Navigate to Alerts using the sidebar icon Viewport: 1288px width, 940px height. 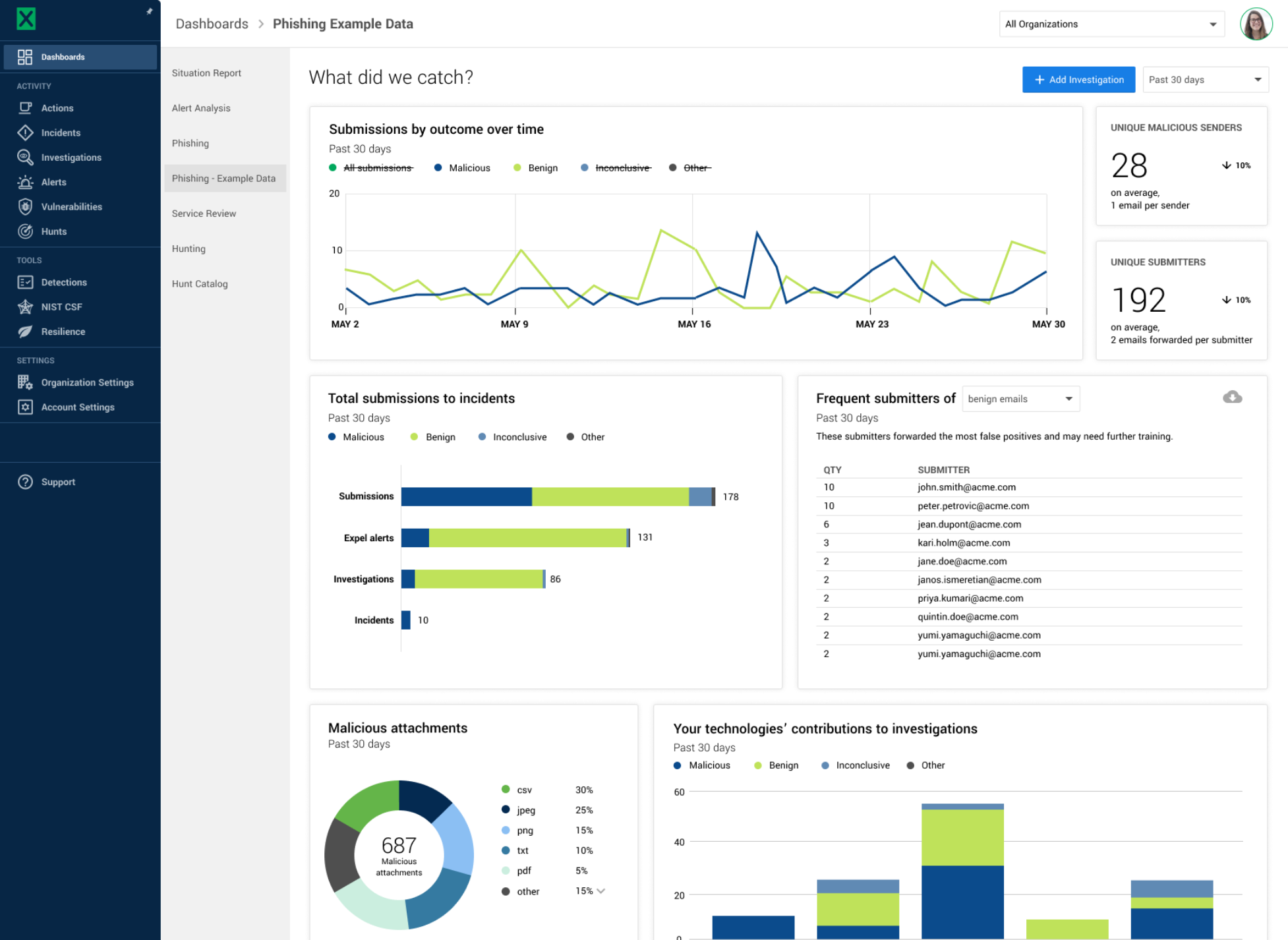(x=26, y=182)
